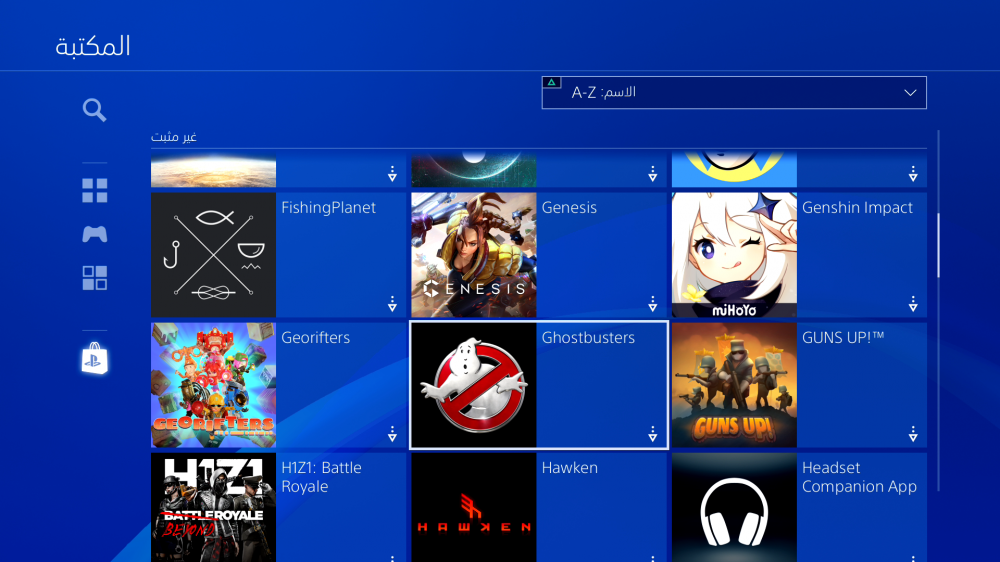Click the المكتبة library page title
The image size is (1000, 562).
tap(92, 47)
